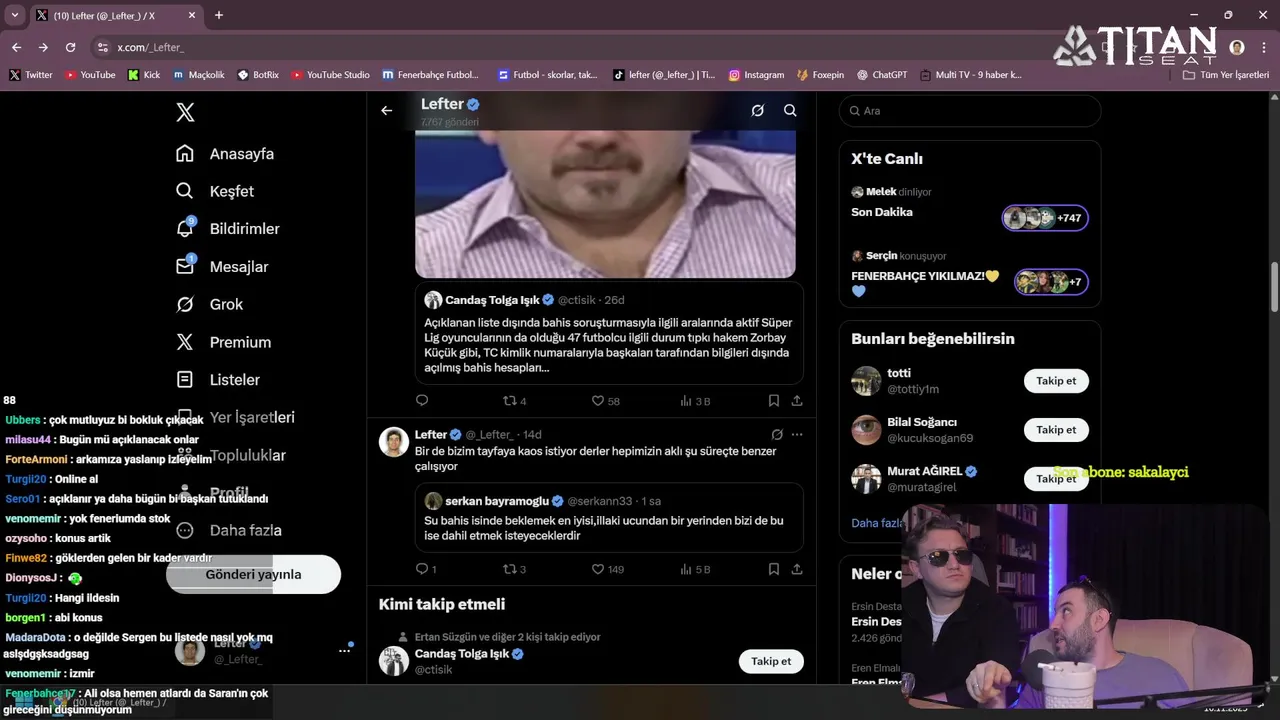Follow Candaş Tolga Işık with Takip et
The height and width of the screenshot is (720, 1280).
(x=771, y=661)
